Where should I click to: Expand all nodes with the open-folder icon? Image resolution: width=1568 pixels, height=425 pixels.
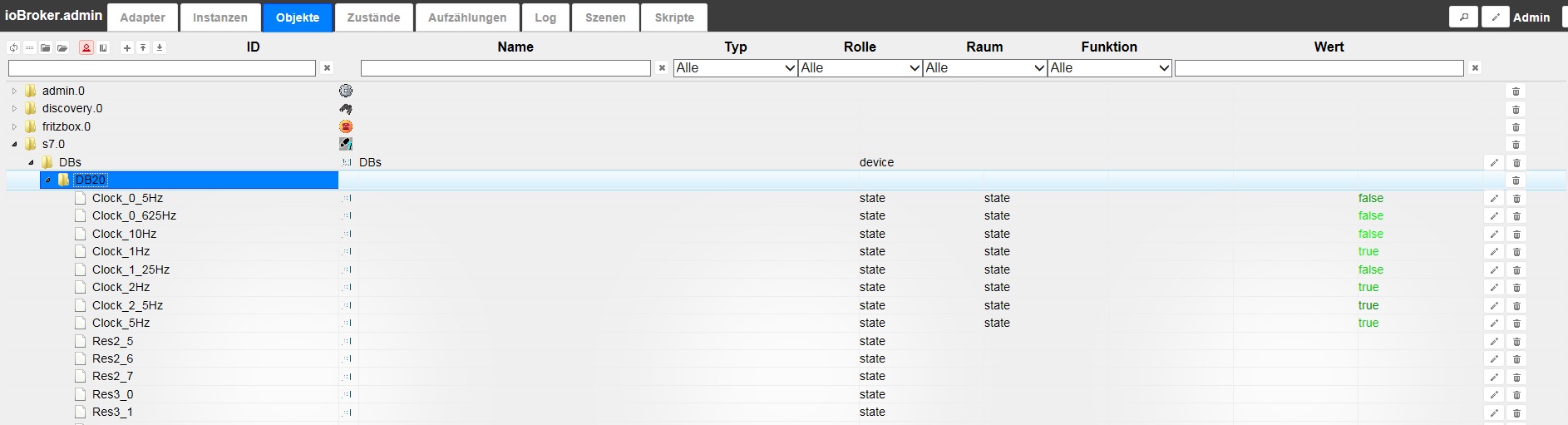coord(62,48)
